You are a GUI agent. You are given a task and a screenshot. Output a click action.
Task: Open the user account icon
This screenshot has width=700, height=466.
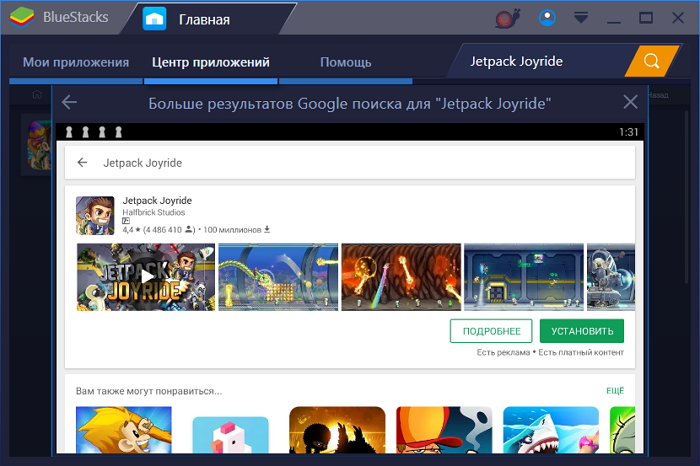tap(547, 18)
